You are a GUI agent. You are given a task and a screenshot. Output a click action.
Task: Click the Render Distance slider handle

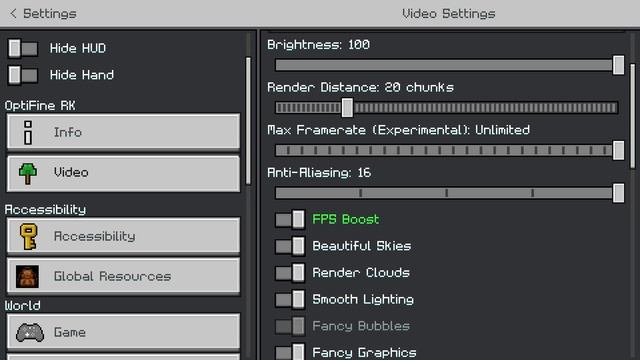[347, 107]
